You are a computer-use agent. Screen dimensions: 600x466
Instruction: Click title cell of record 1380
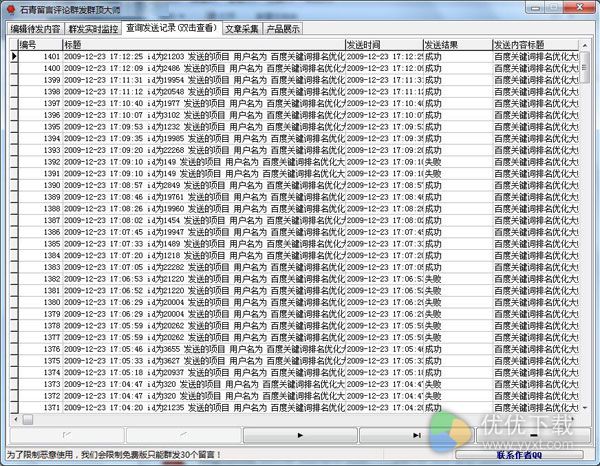tap(204, 303)
